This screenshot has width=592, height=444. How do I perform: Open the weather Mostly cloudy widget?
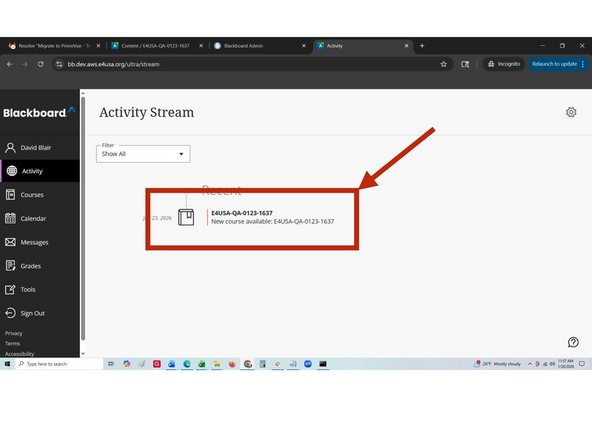tap(497, 364)
